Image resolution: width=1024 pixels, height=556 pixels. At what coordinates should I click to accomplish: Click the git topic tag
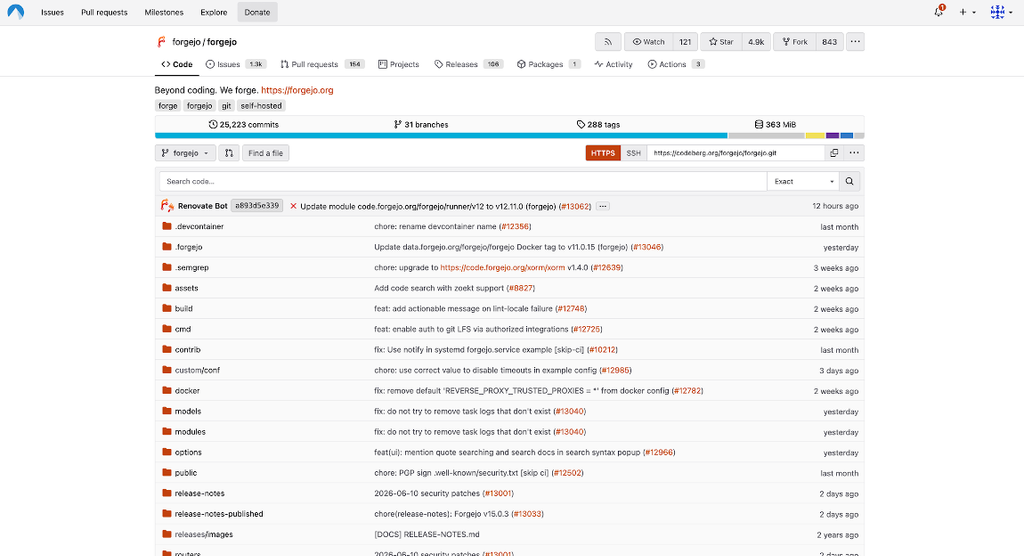tap(226, 106)
